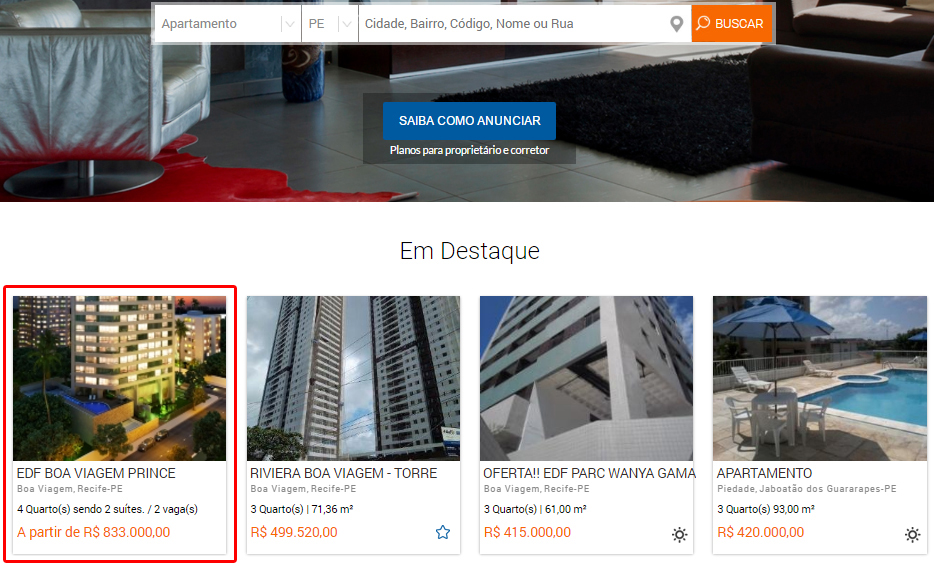Screen dimensions: 934x574
Task: Click the map pin location icon
Action: coord(676,24)
